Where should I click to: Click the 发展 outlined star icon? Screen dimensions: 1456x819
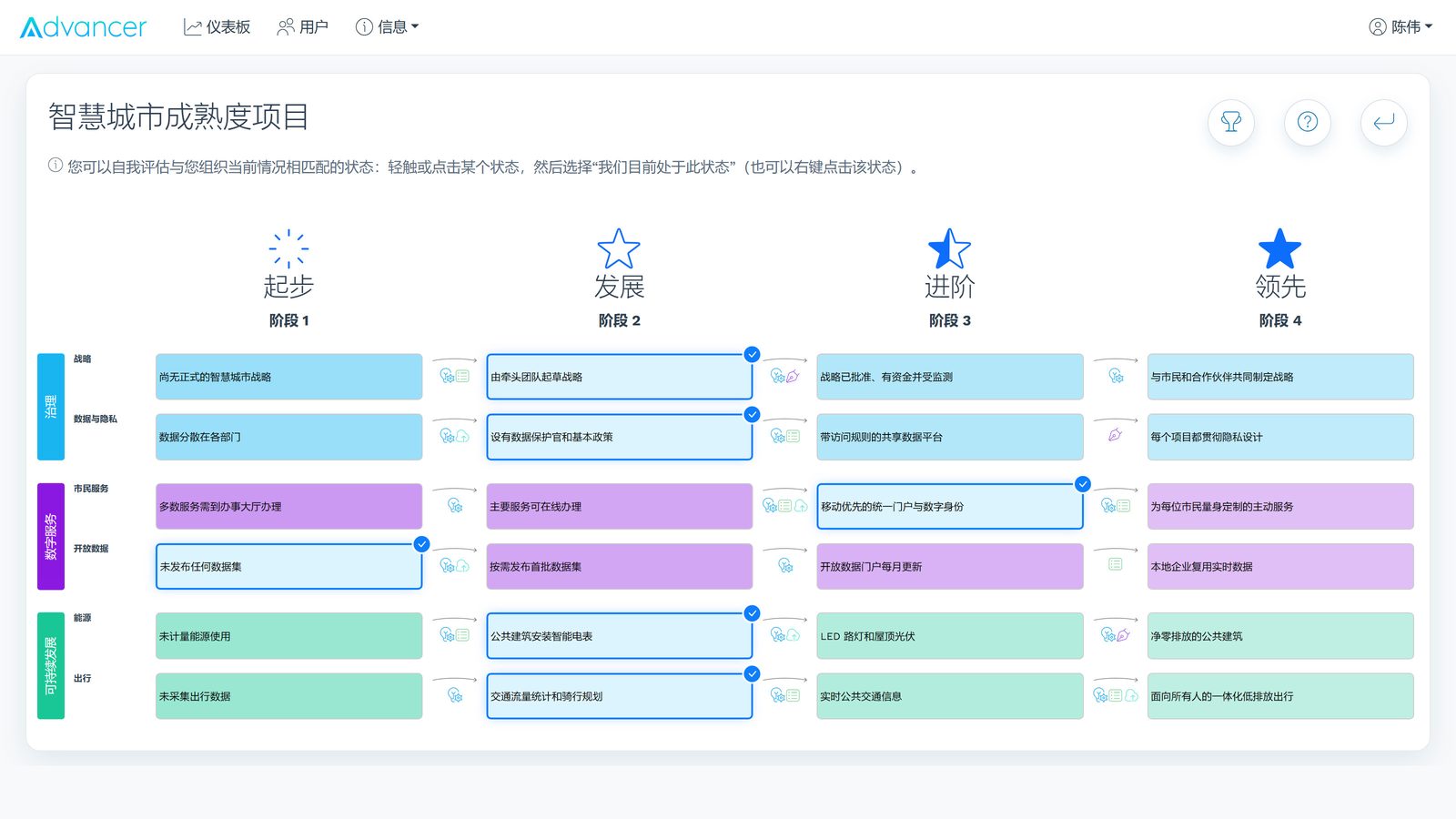[x=619, y=248]
